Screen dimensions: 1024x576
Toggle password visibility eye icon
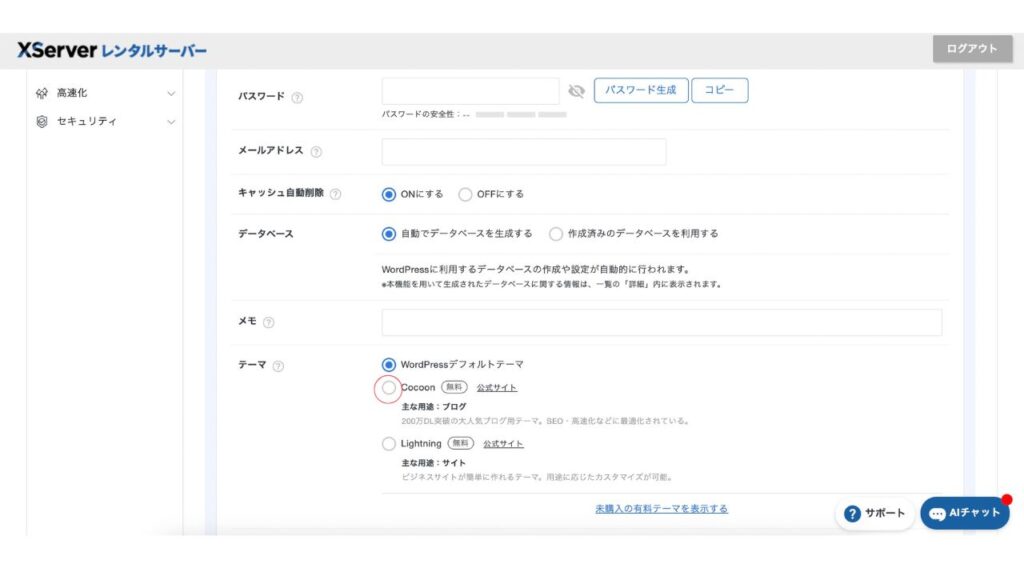click(576, 91)
